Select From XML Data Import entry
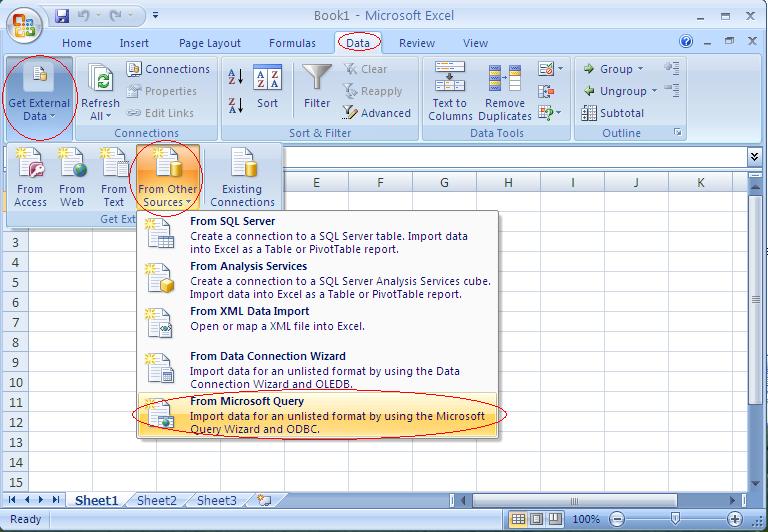768x532 pixels. point(317,323)
